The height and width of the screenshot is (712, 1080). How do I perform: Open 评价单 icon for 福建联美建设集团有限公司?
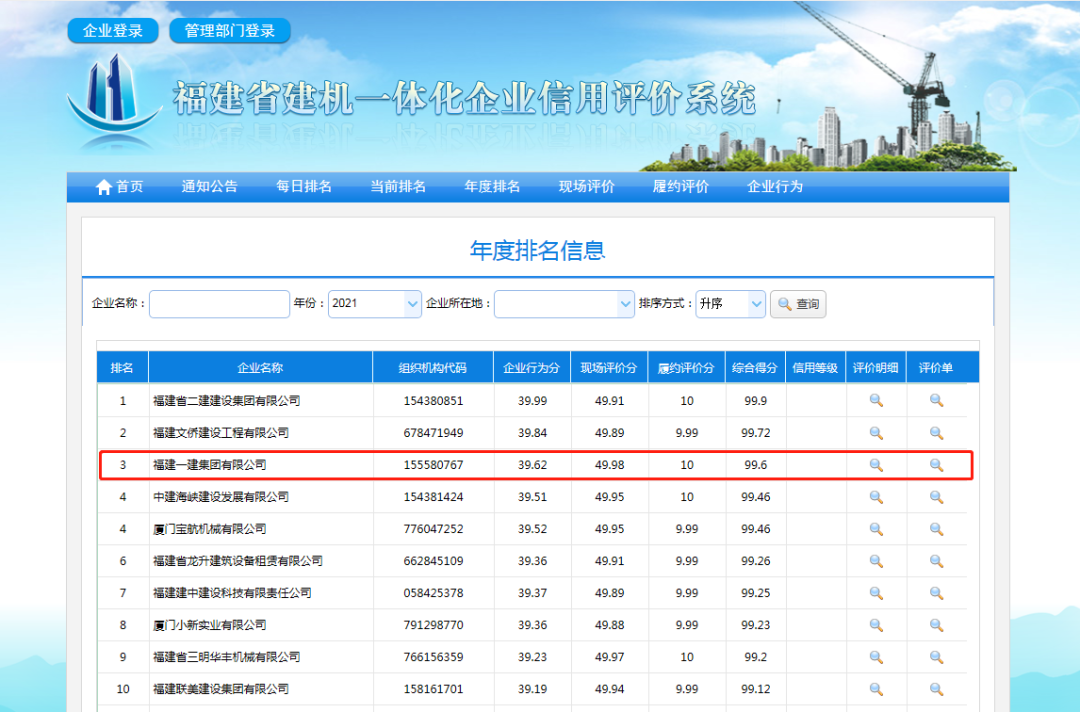pos(937,689)
